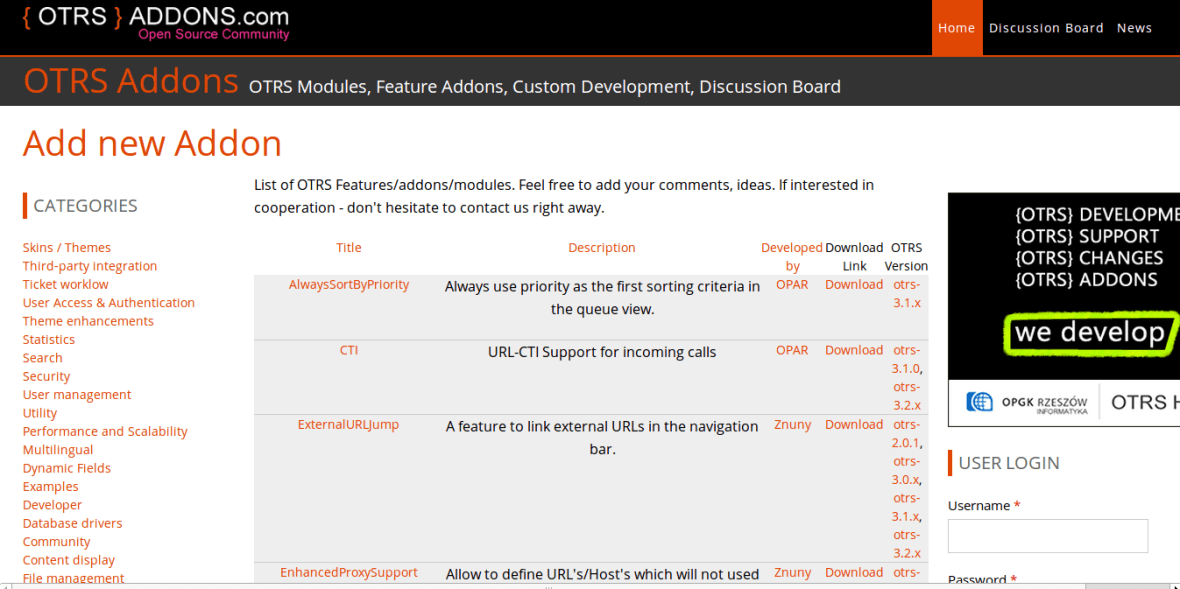The width and height of the screenshot is (1180, 589).
Task: Switch to the Home tab
Action: pos(956,27)
